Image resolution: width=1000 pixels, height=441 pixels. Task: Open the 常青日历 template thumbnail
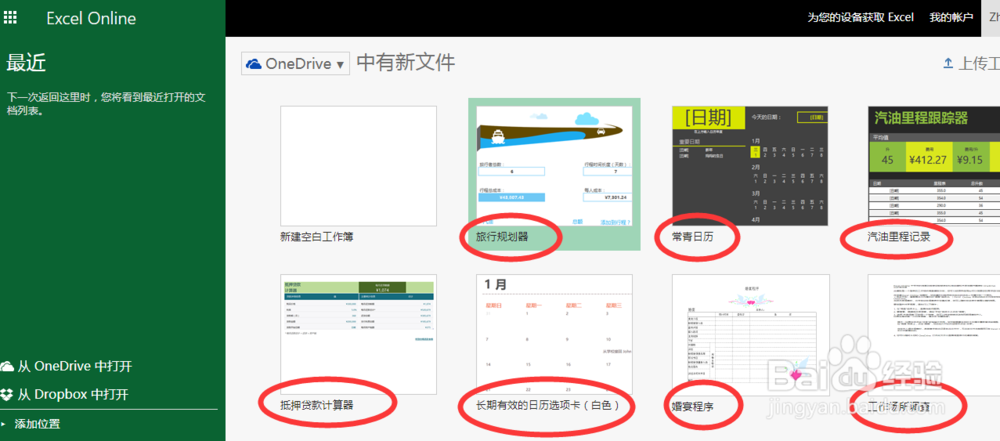click(750, 166)
